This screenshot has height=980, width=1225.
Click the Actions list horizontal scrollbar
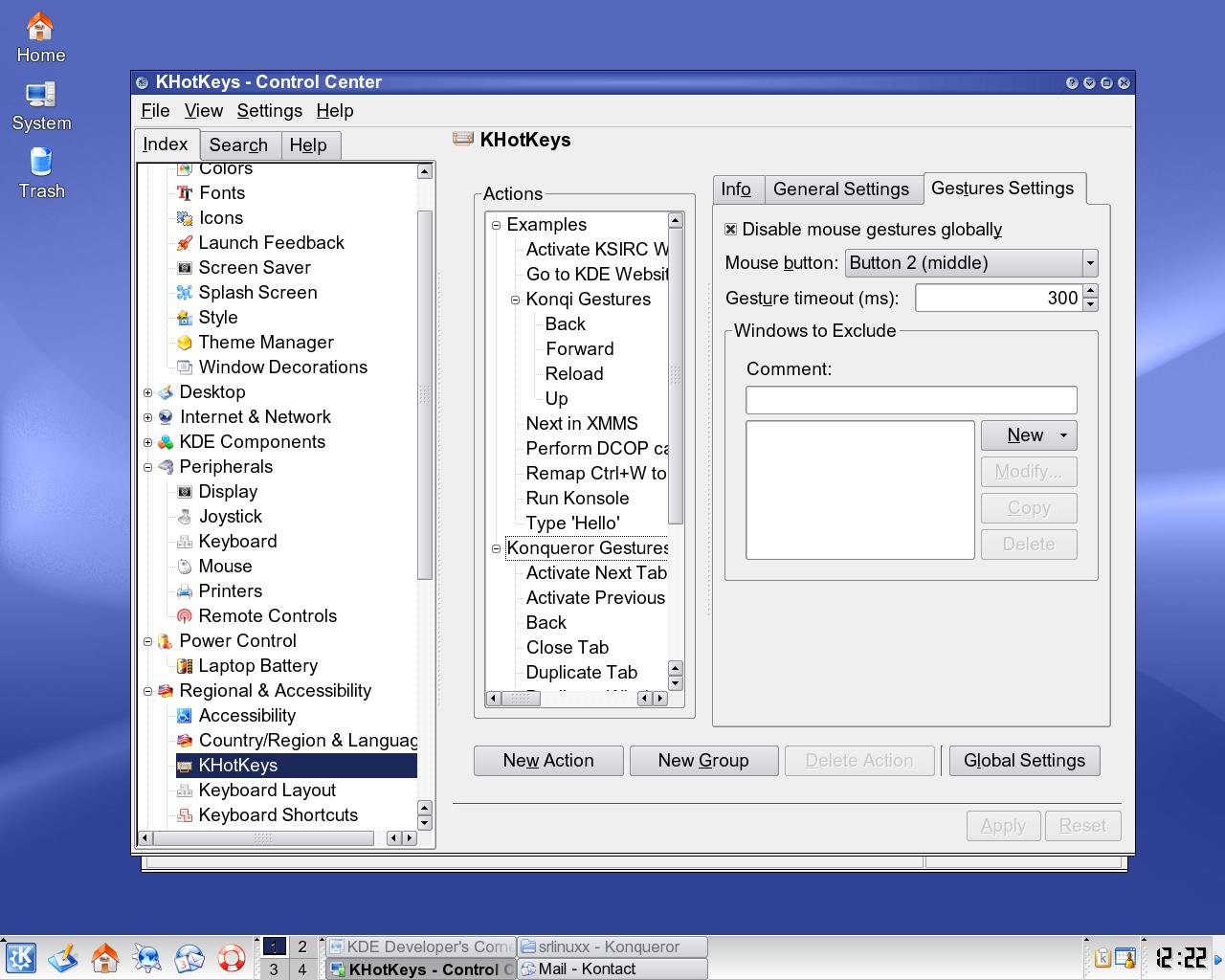click(x=576, y=699)
